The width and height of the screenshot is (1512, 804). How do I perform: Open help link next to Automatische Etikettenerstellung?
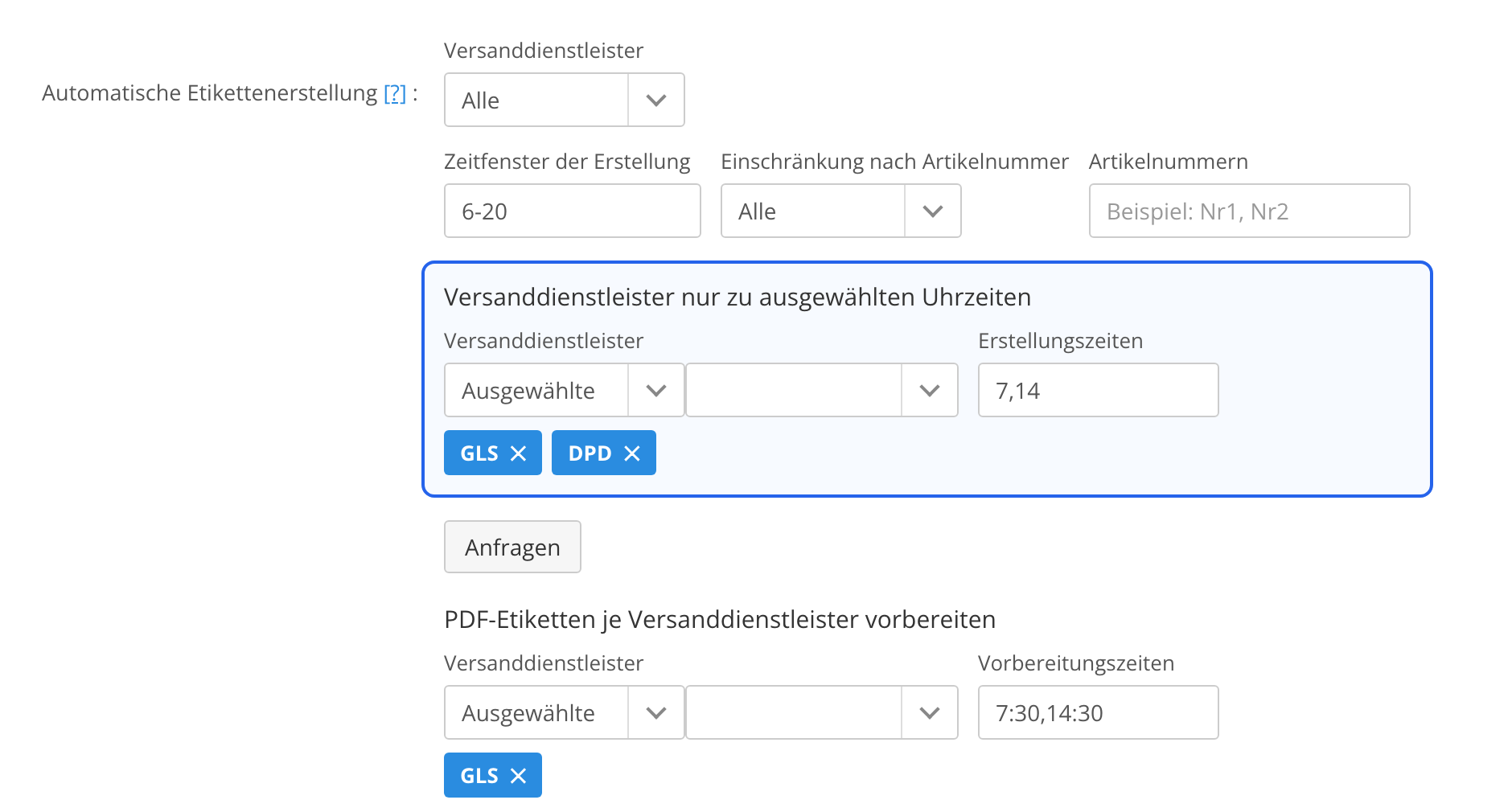click(x=395, y=93)
